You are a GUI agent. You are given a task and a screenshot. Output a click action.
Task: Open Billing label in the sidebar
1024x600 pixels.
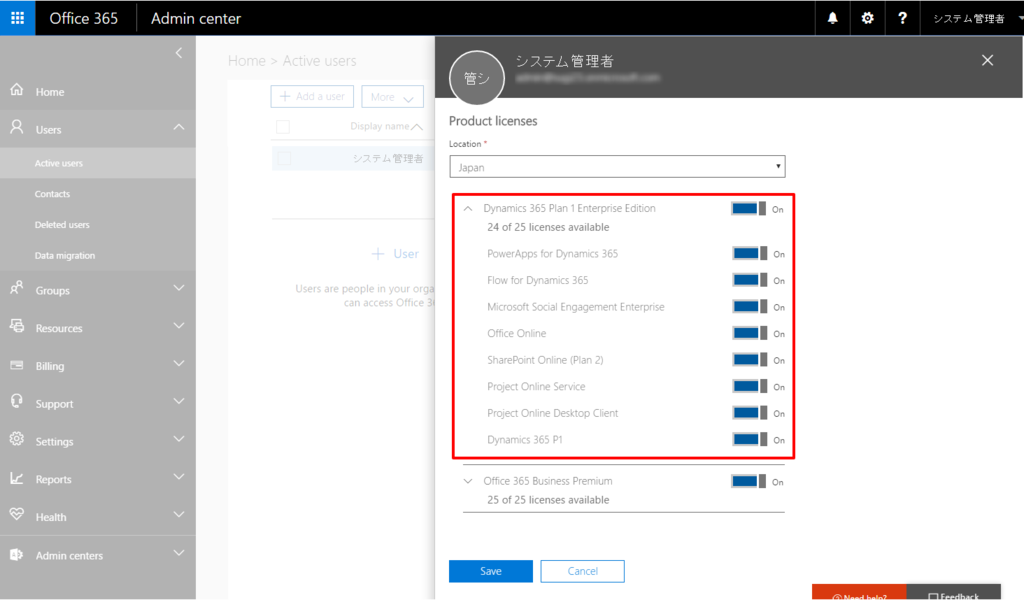point(50,366)
